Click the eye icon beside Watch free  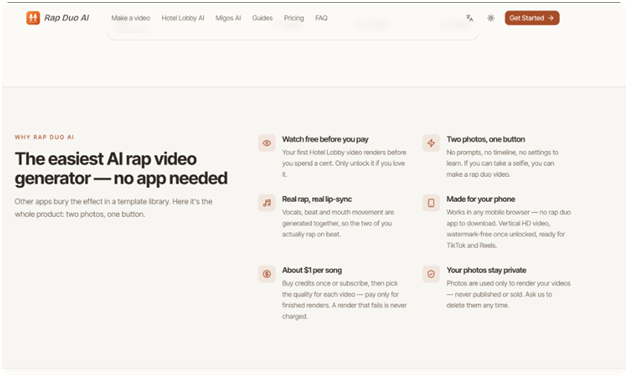pyautogui.click(x=267, y=143)
